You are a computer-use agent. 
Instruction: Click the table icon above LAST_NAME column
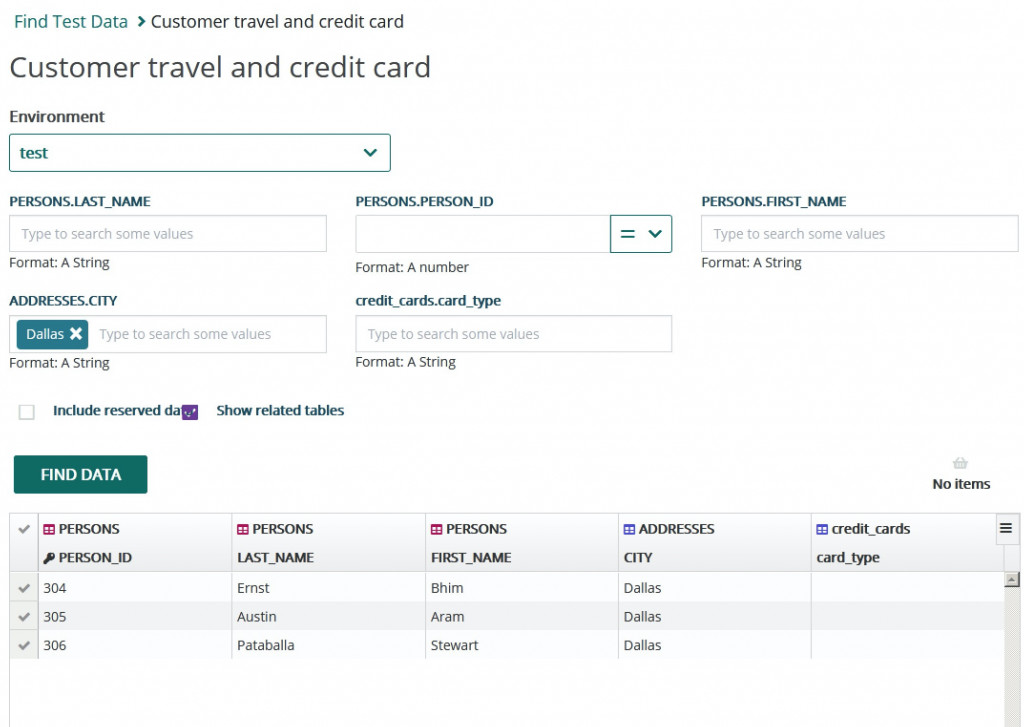pyautogui.click(x=242, y=529)
